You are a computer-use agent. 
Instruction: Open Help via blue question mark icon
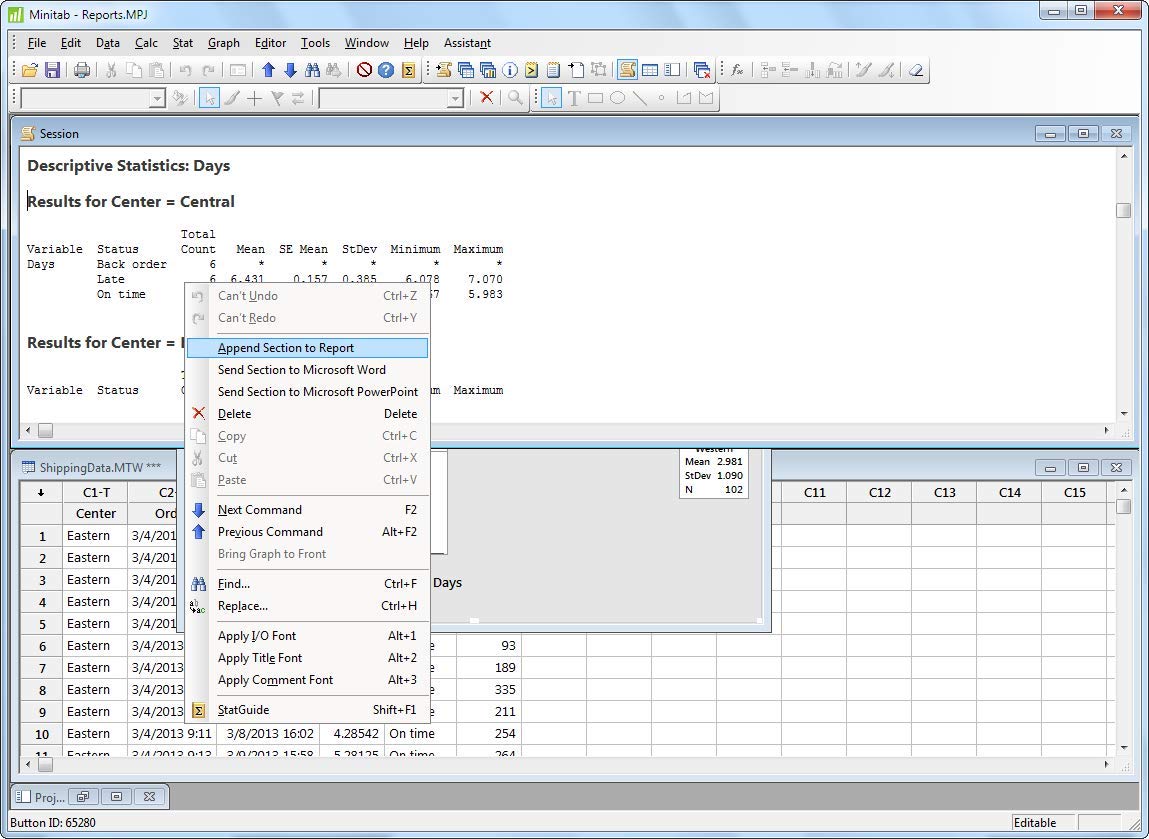point(386,70)
